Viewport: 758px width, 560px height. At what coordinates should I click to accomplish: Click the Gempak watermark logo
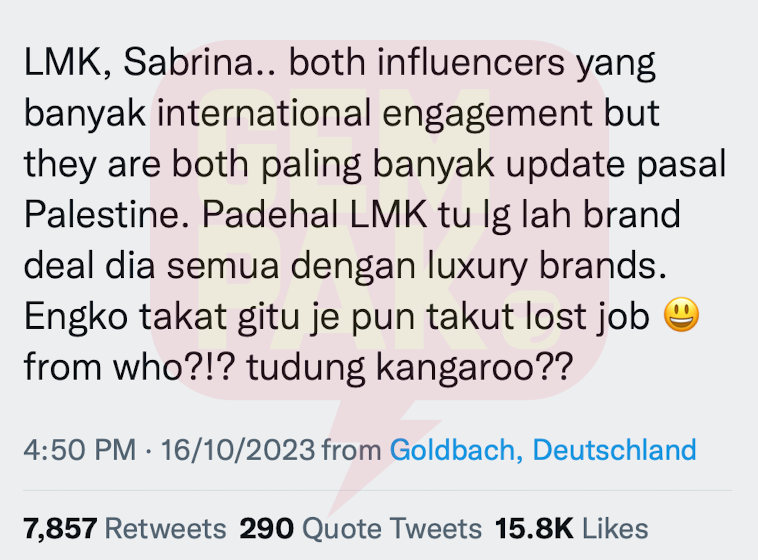click(379, 220)
